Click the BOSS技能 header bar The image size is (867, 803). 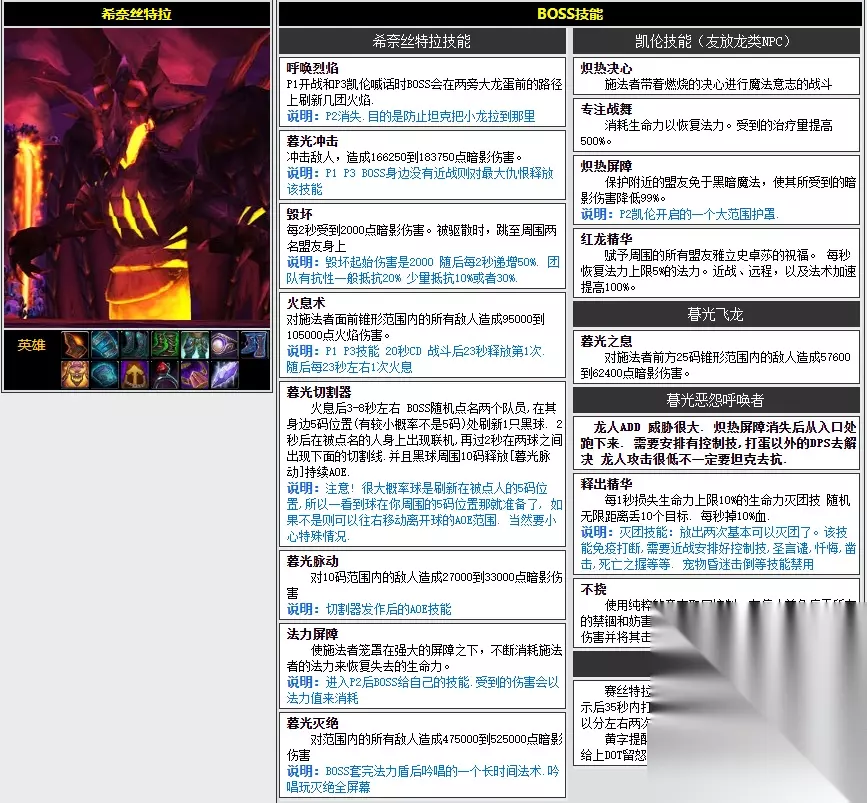click(570, 14)
